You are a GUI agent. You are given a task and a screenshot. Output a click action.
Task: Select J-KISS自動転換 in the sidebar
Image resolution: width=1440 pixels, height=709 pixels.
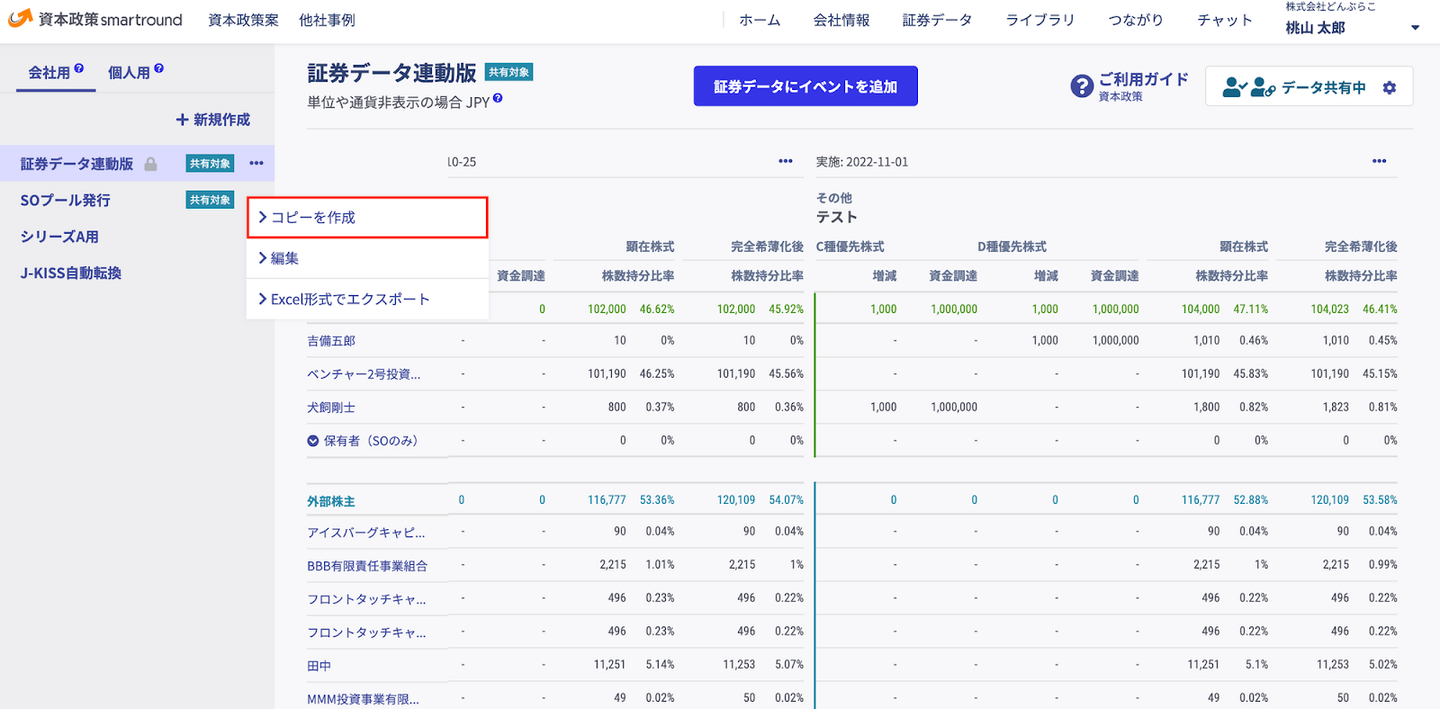click(71, 273)
